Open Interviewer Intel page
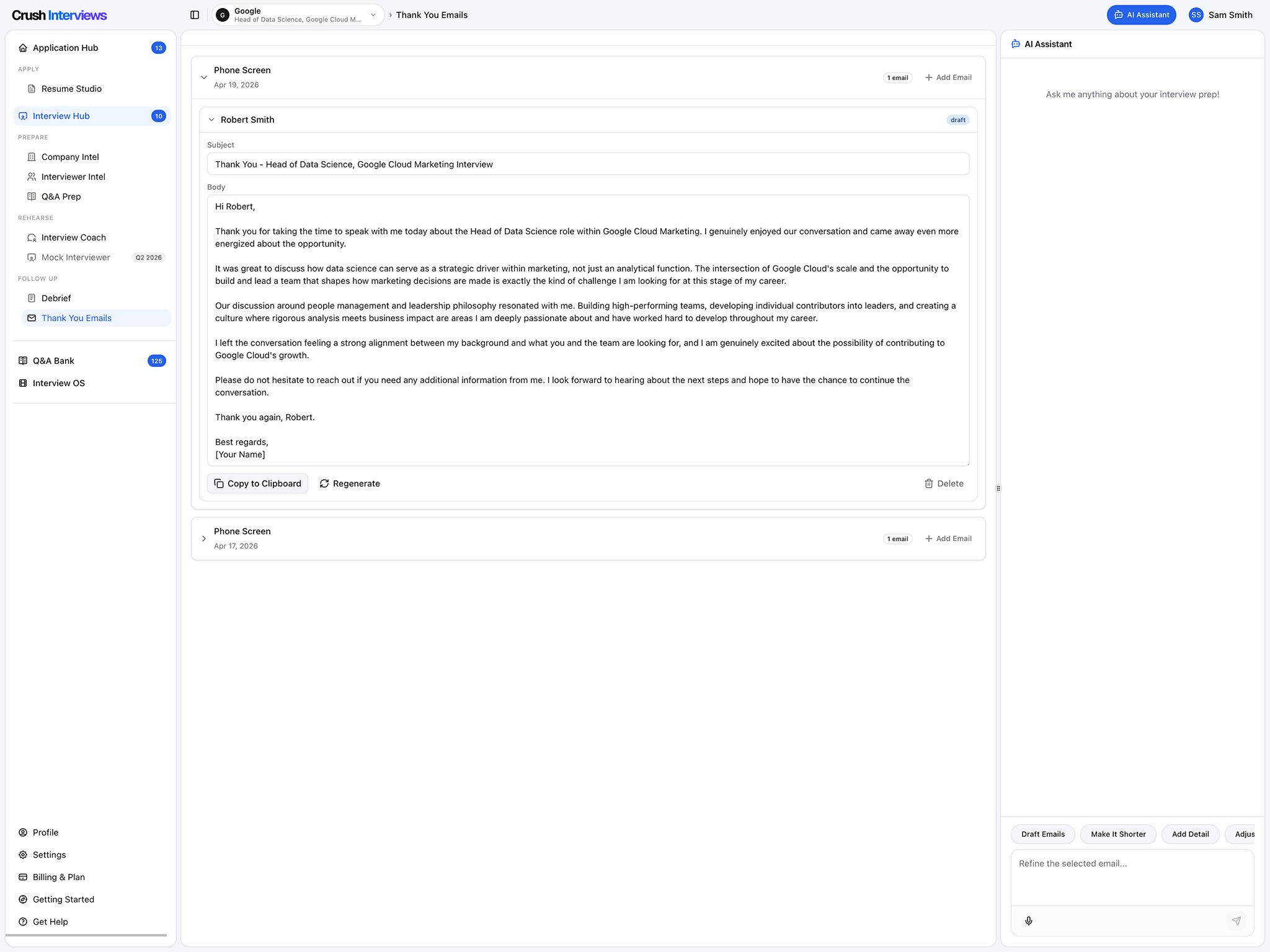 (x=96, y=177)
